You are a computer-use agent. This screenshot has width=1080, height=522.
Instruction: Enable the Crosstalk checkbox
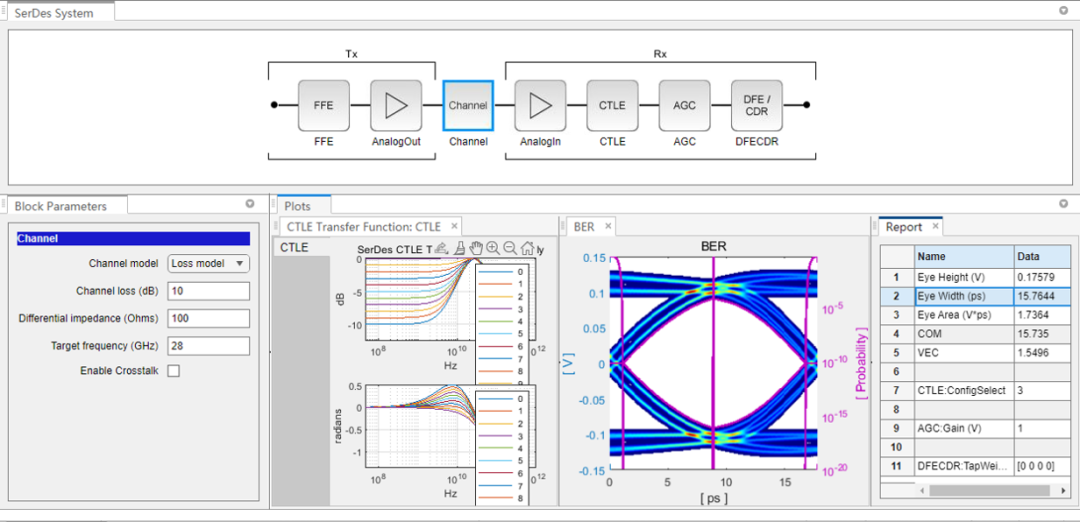point(174,371)
